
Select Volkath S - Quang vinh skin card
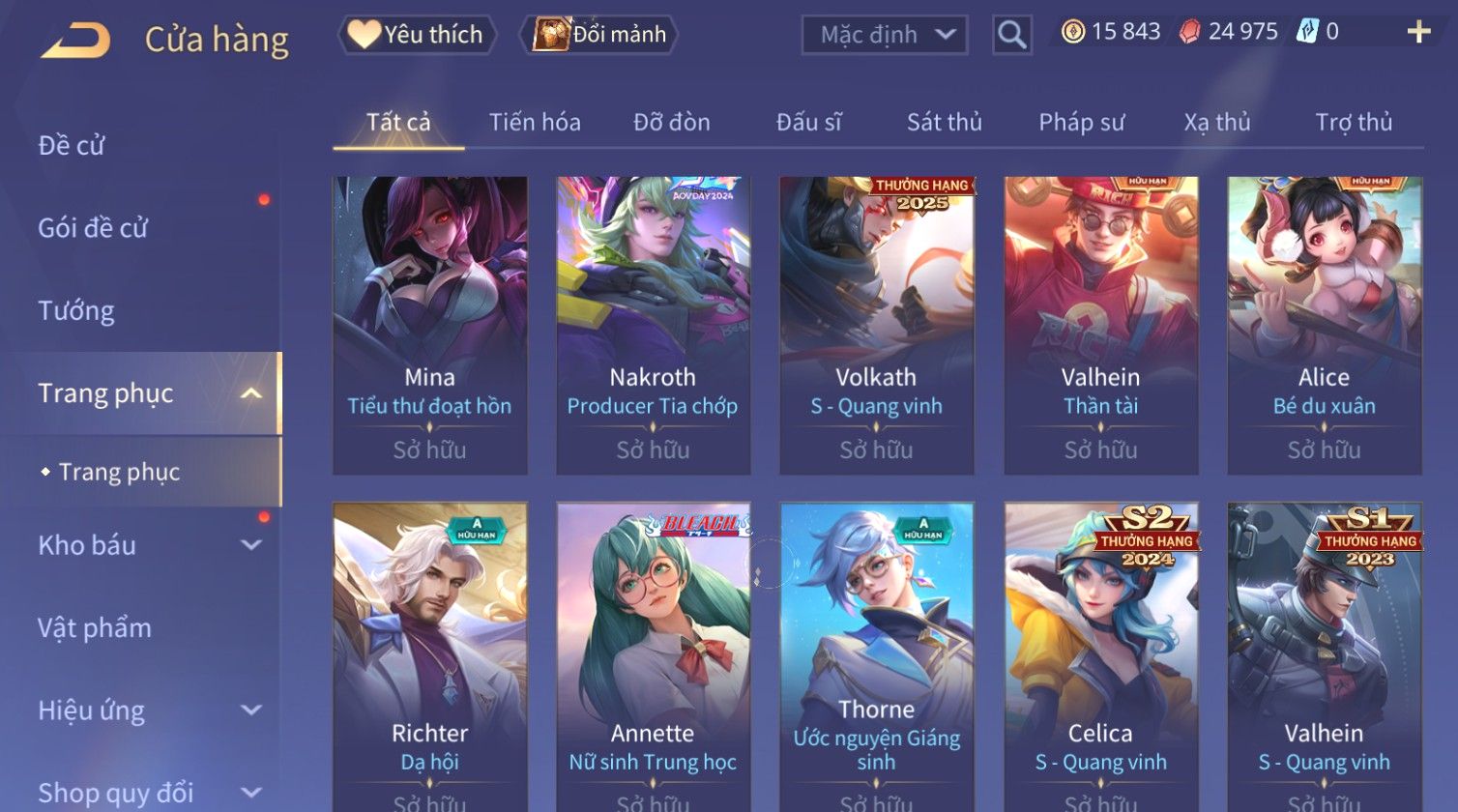[877, 325]
